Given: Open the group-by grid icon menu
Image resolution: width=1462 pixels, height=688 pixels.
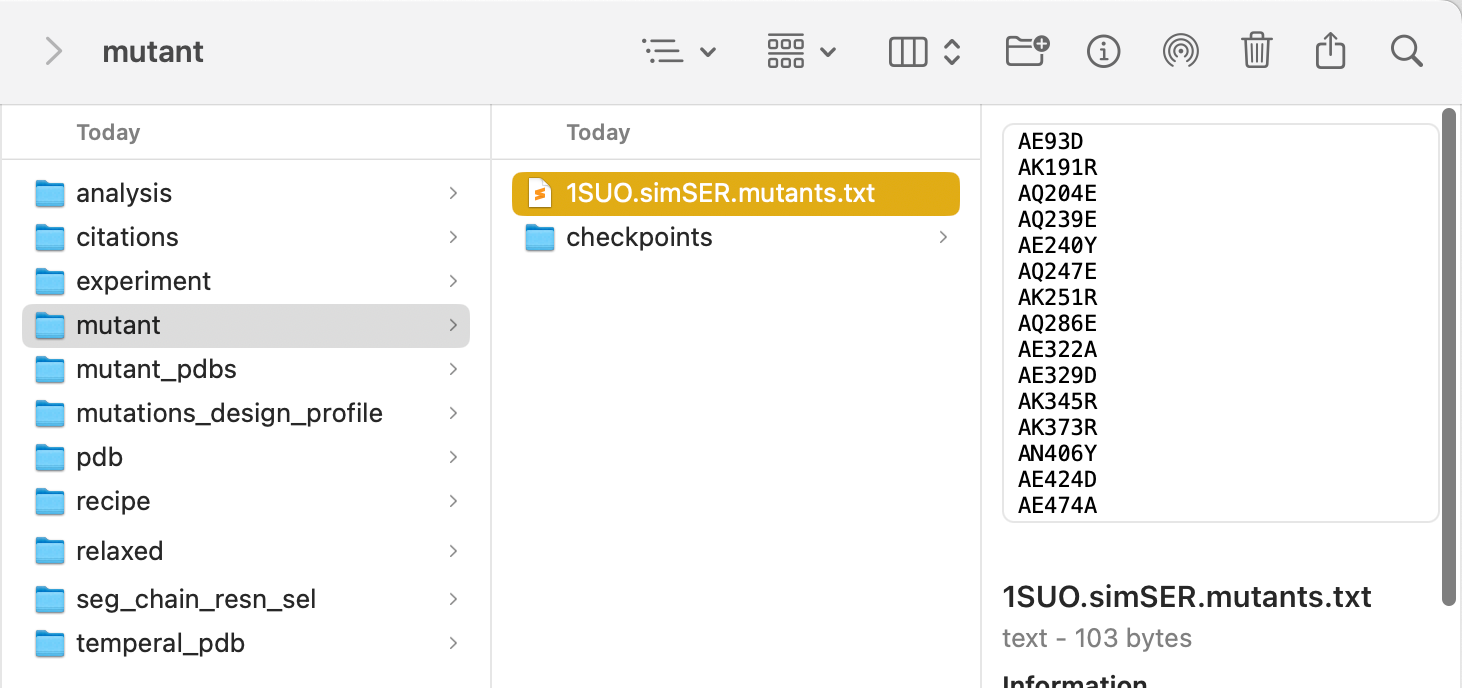Looking at the screenshot, I should tap(801, 51).
